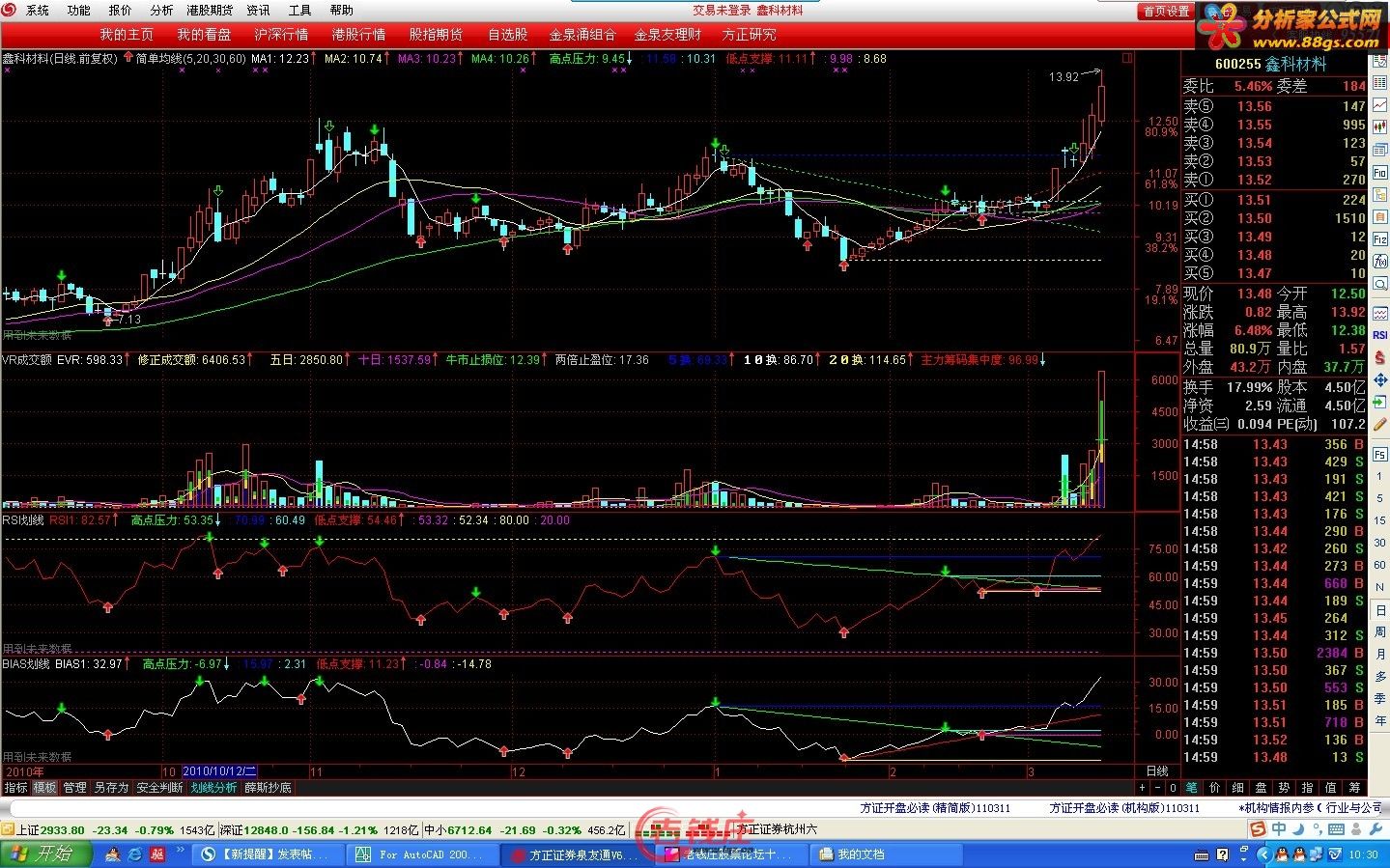Open 方证开盘必读(机构版)110311 link
1390x868 pixels.
1124,808
